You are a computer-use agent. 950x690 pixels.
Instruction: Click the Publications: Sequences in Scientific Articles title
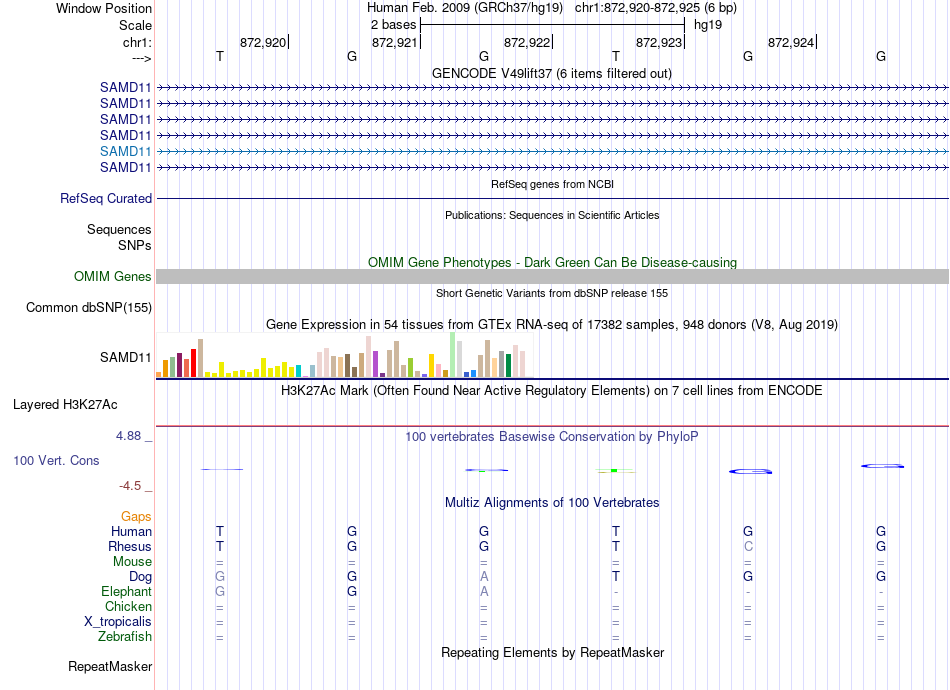[552, 215]
